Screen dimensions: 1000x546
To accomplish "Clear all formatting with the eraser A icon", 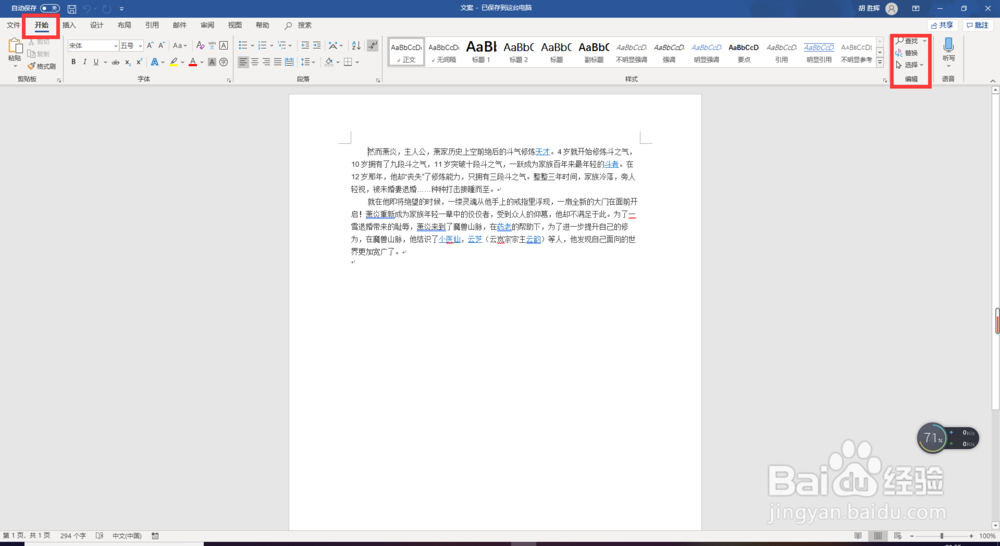I will click(x=200, y=45).
